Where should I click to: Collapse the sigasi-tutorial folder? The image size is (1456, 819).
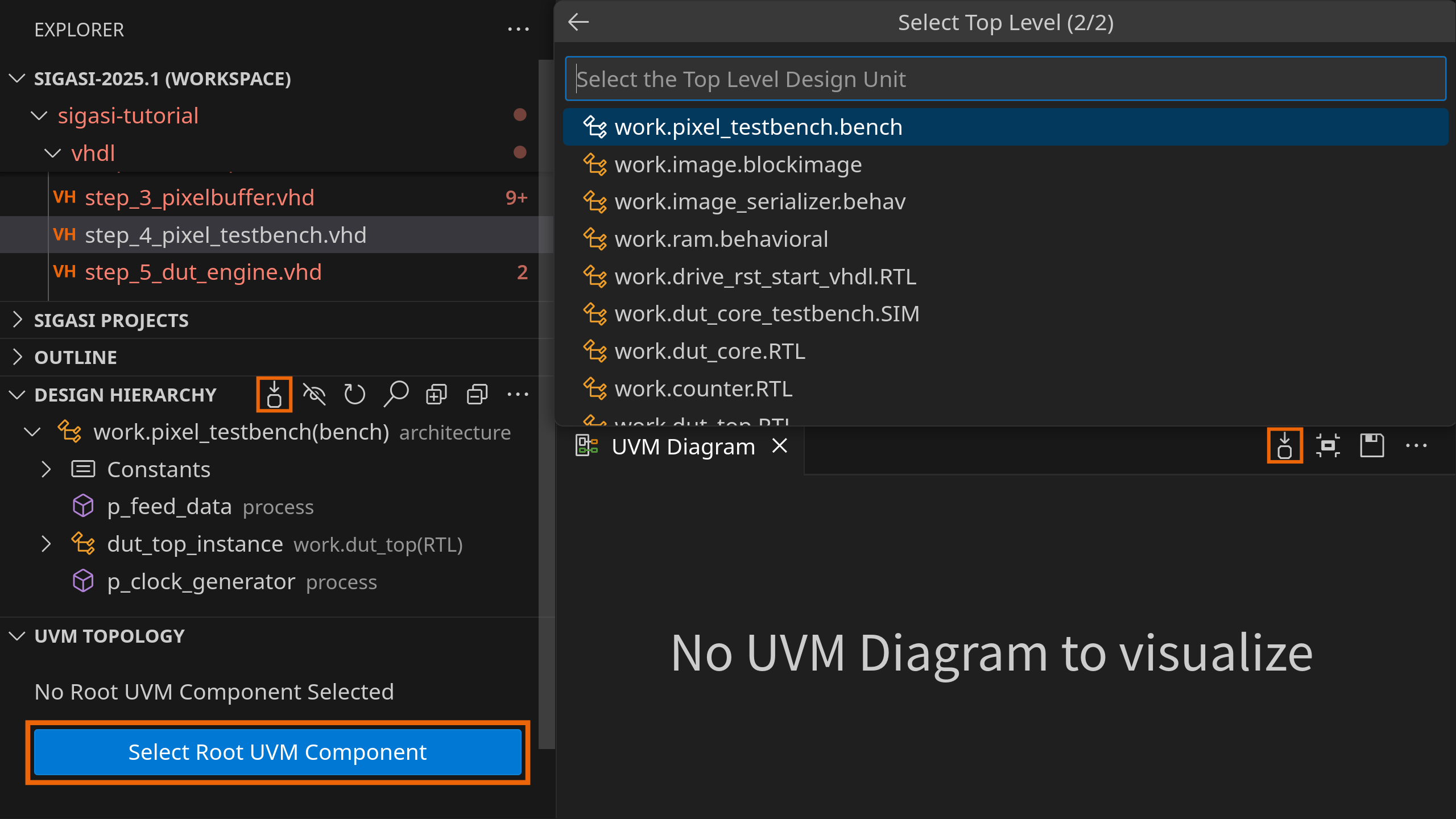click(x=39, y=115)
